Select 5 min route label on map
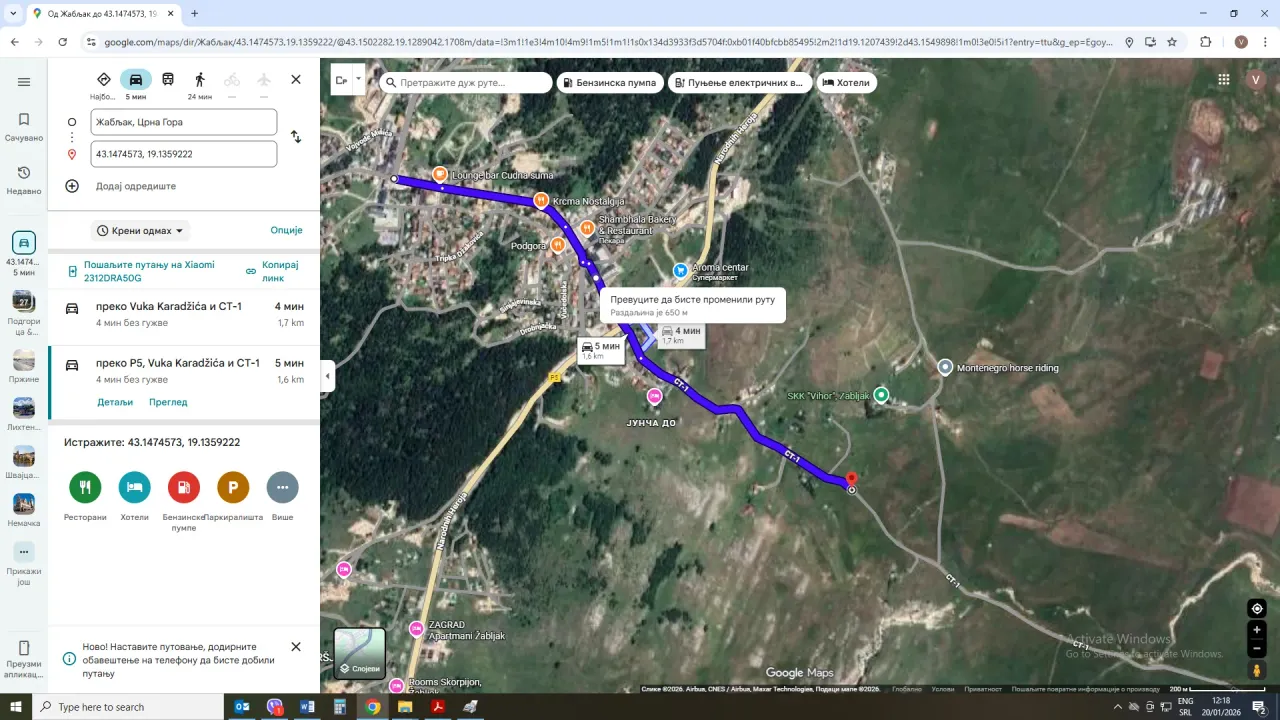1280x720 pixels. coord(601,350)
